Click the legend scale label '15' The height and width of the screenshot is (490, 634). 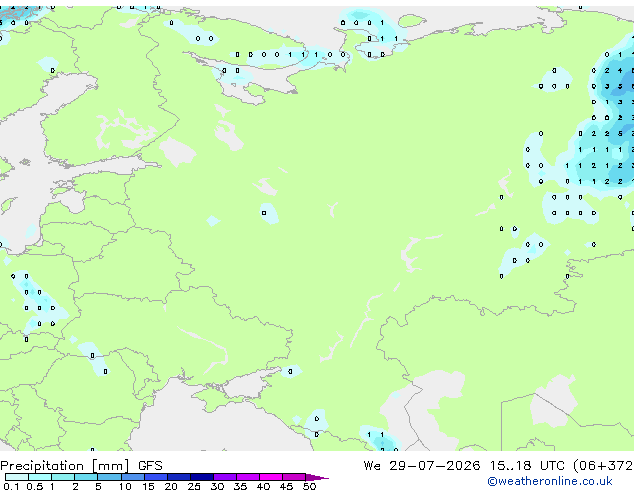tap(148, 486)
